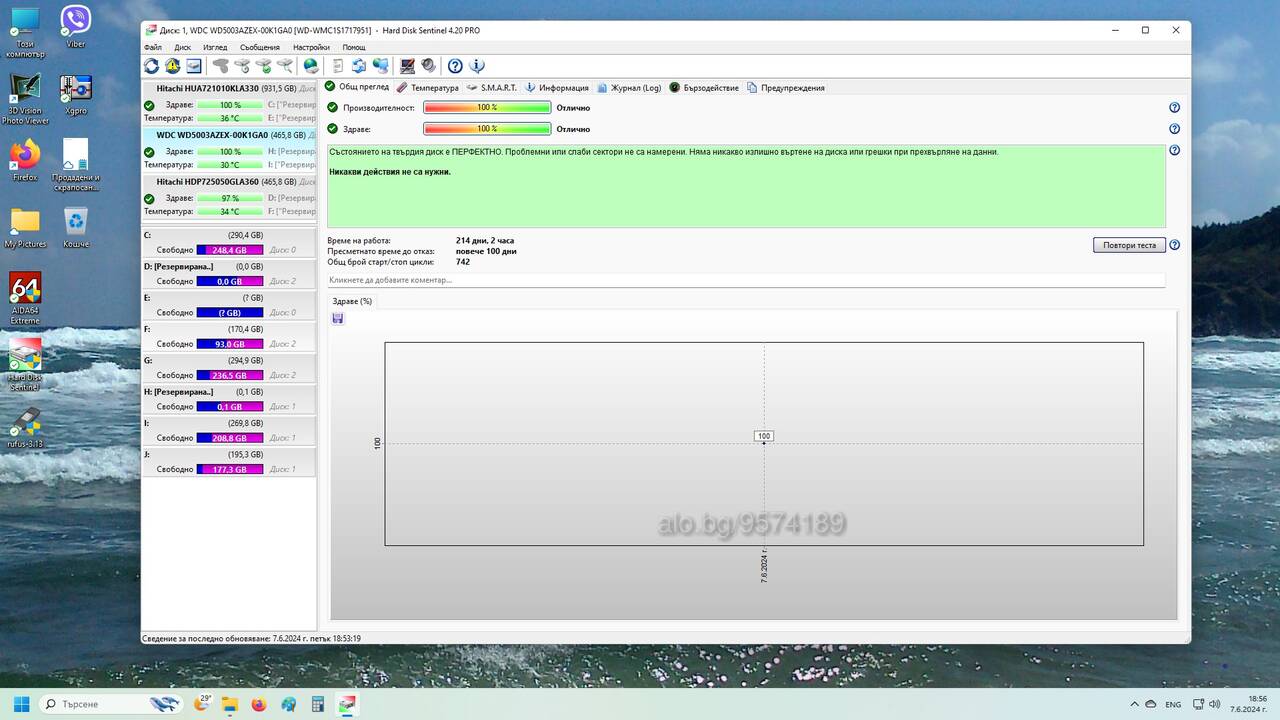Open the Viber desktop icon

pos(76,26)
